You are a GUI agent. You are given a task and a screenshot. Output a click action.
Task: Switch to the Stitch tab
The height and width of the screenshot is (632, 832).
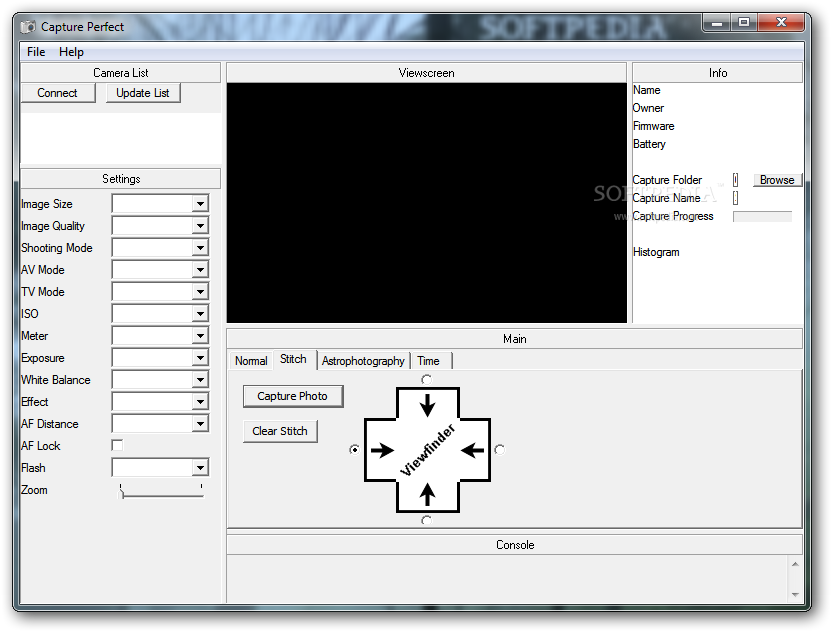click(x=293, y=359)
